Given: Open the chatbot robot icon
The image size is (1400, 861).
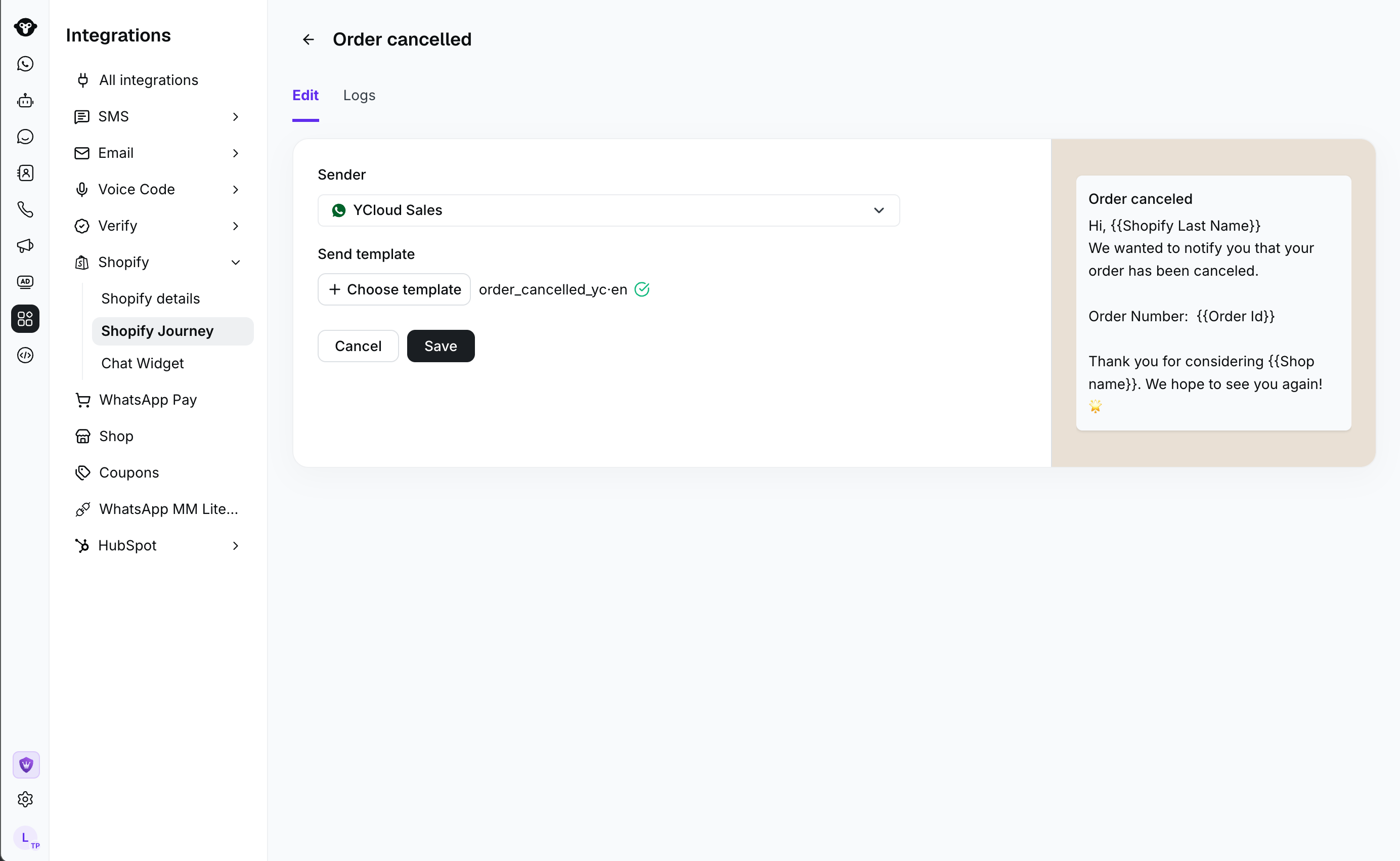Looking at the screenshot, I should point(25,100).
